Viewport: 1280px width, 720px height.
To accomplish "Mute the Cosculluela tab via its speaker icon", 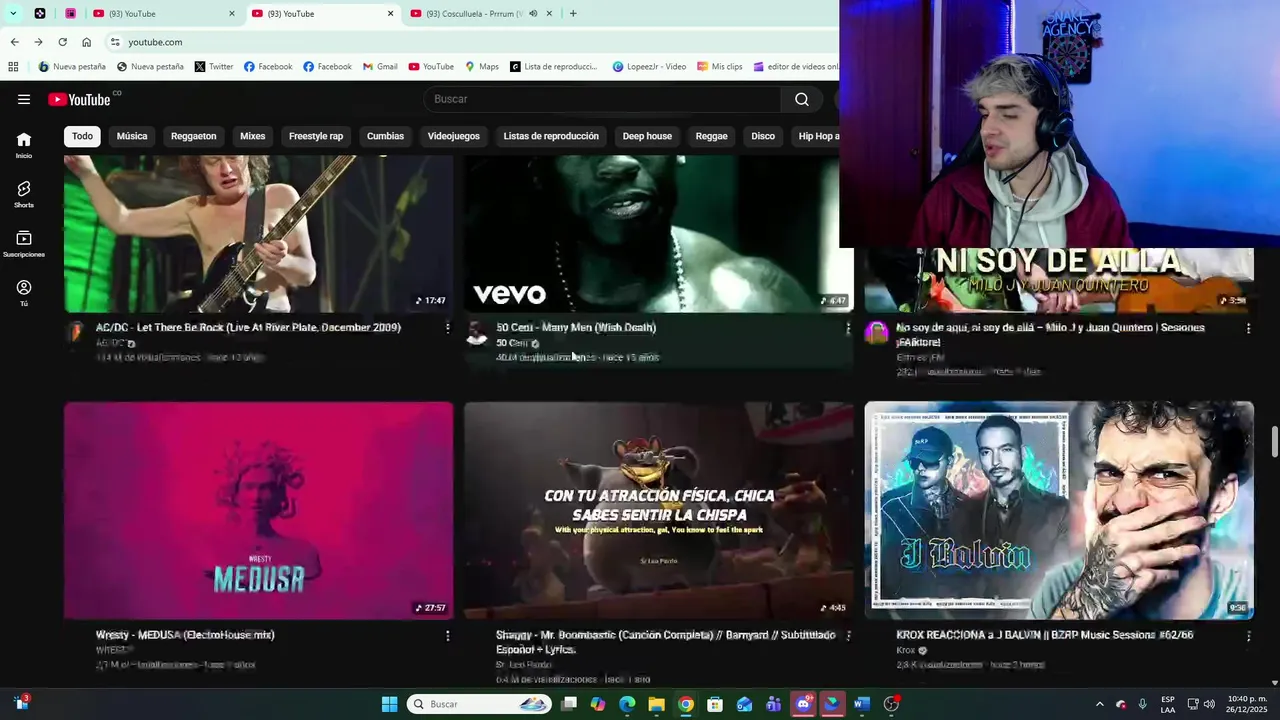I will pyautogui.click(x=533, y=14).
